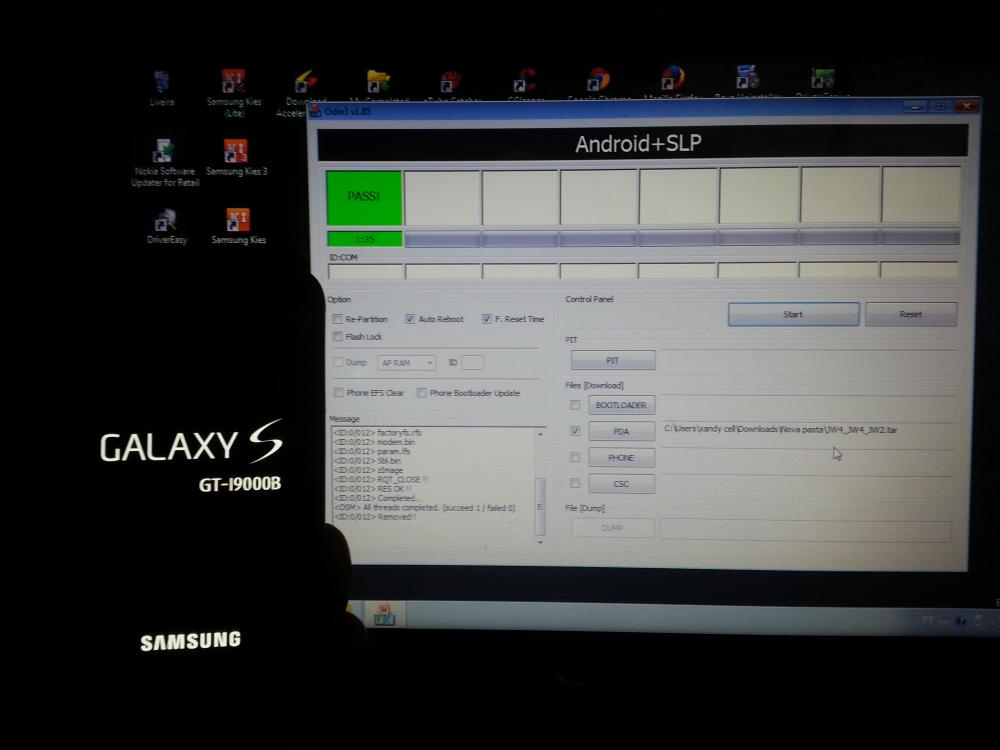Click the green PASS! status box
This screenshot has height=750, width=1000.
tap(364, 197)
